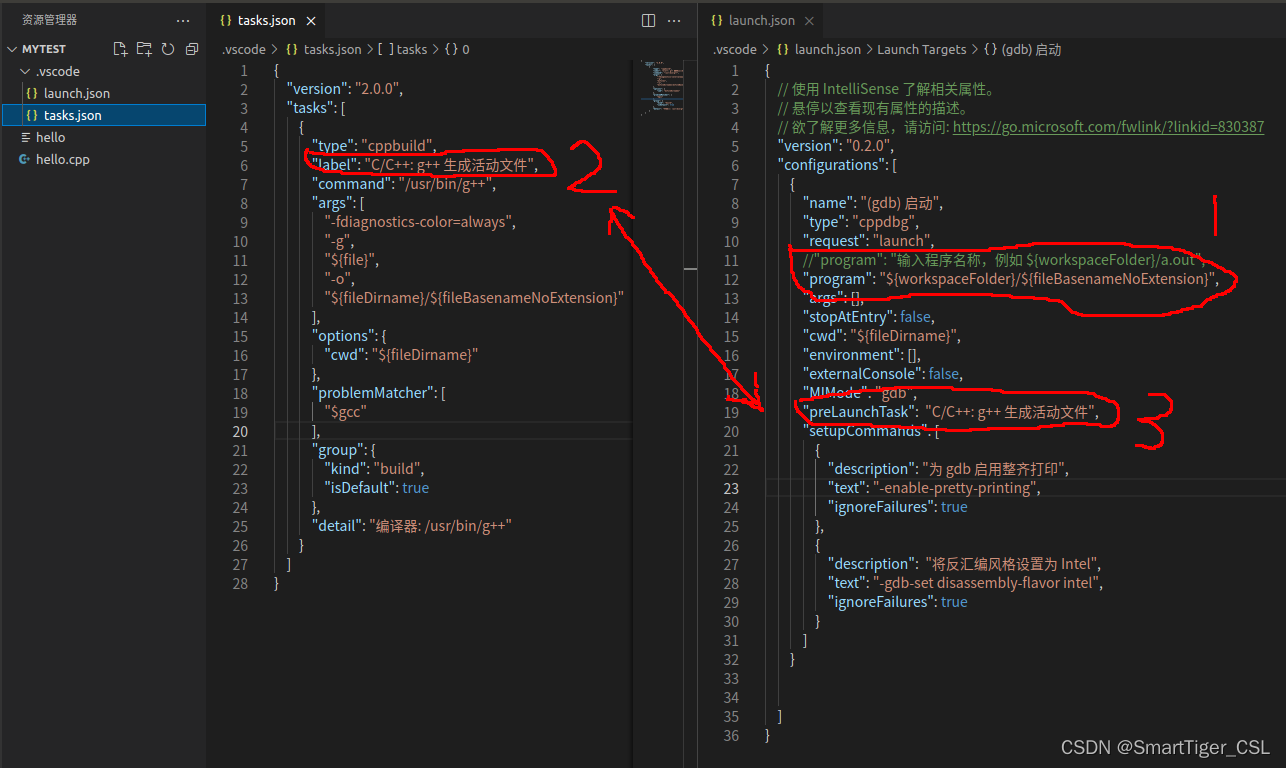Open the Launch Targets breadcrumb

click(x=922, y=49)
